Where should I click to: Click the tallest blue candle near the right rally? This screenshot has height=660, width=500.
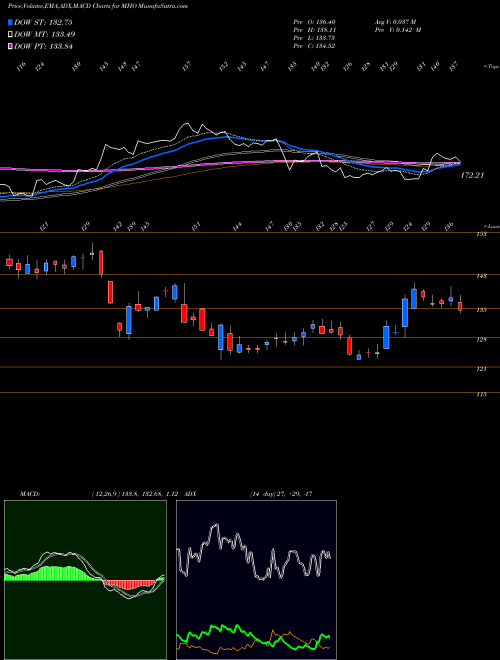pyautogui.click(x=405, y=313)
